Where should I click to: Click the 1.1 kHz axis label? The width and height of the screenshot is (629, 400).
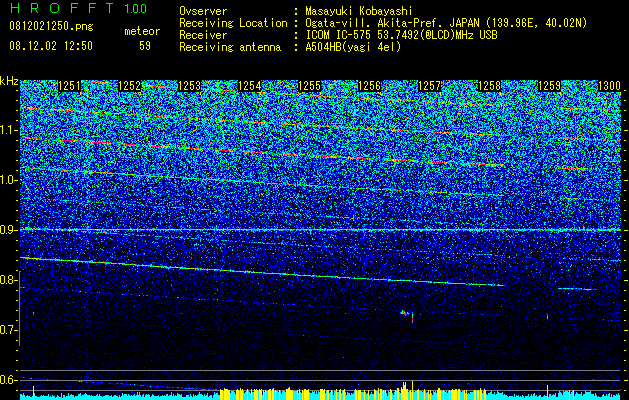tap(10, 130)
